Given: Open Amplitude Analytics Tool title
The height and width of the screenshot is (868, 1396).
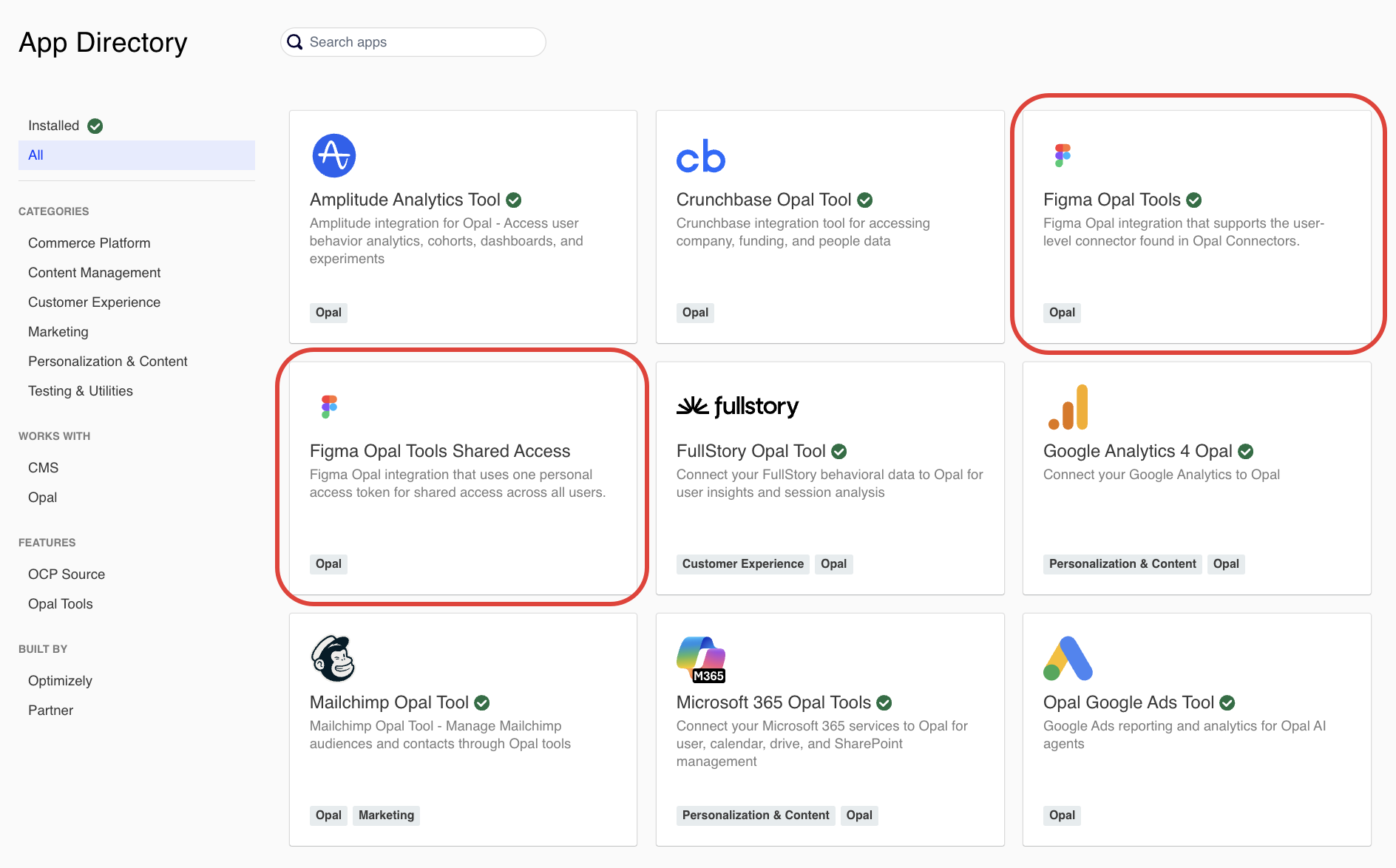Looking at the screenshot, I should [x=405, y=200].
